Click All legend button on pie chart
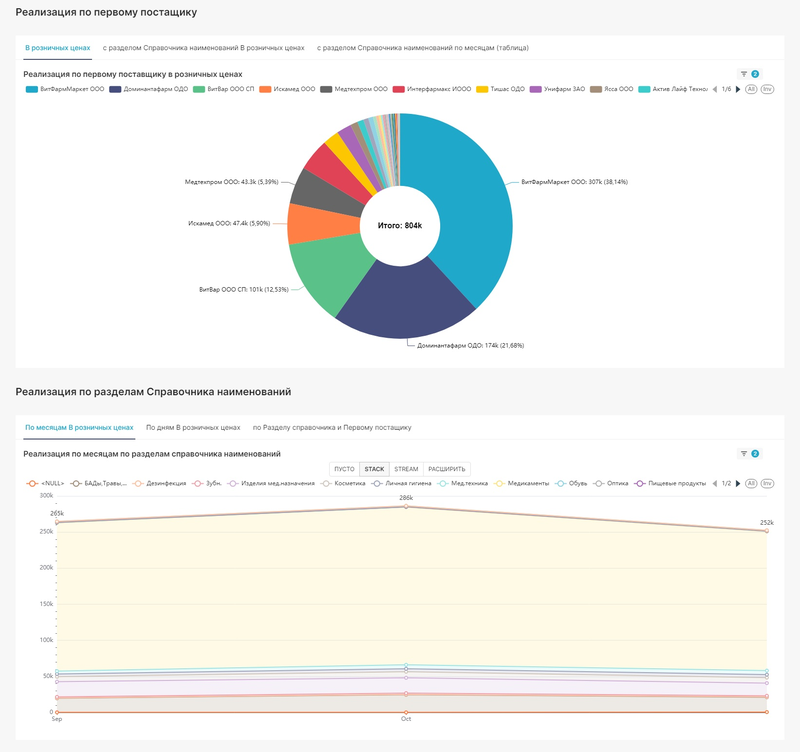Viewport: 800px width, 752px height. [x=751, y=89]
